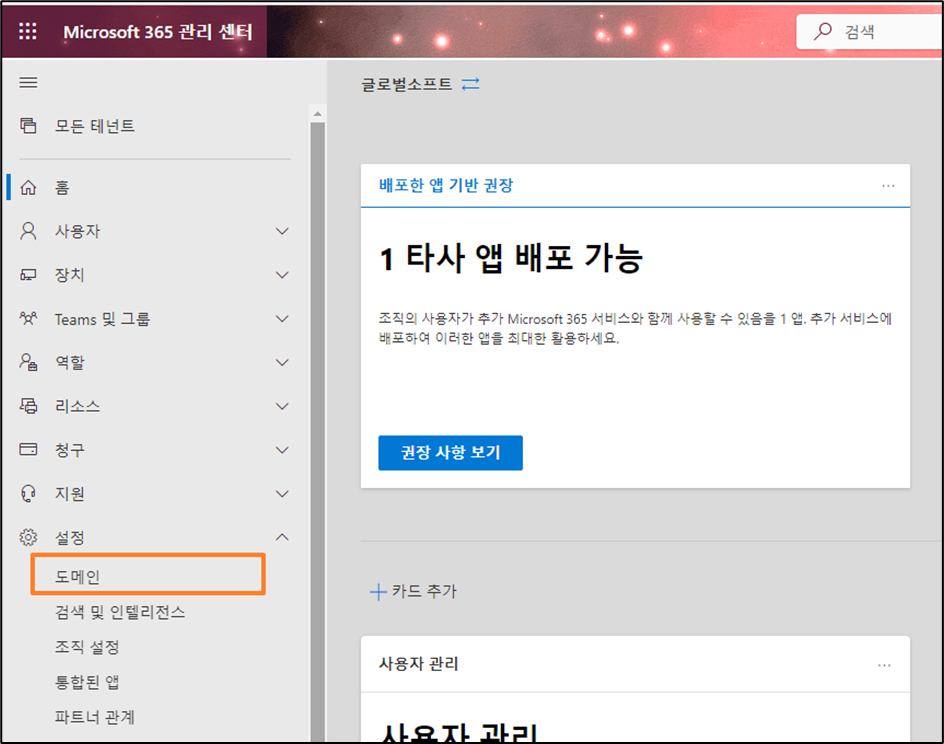Screen dimensions: 944x744
Task: Open 파트너 관계 menu item
Action: click(x=95, y=717)
